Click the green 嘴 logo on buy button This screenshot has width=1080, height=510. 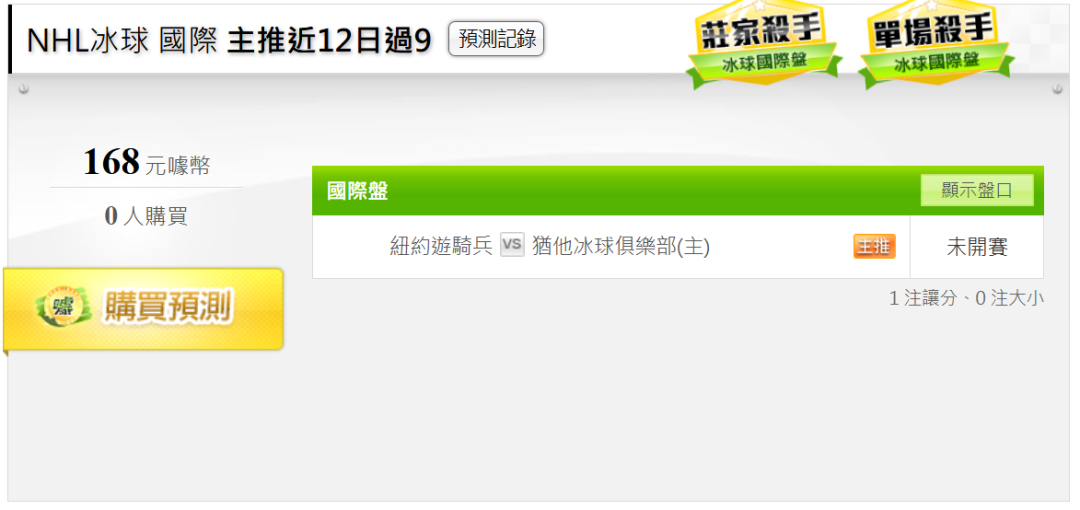click(63, 308)
